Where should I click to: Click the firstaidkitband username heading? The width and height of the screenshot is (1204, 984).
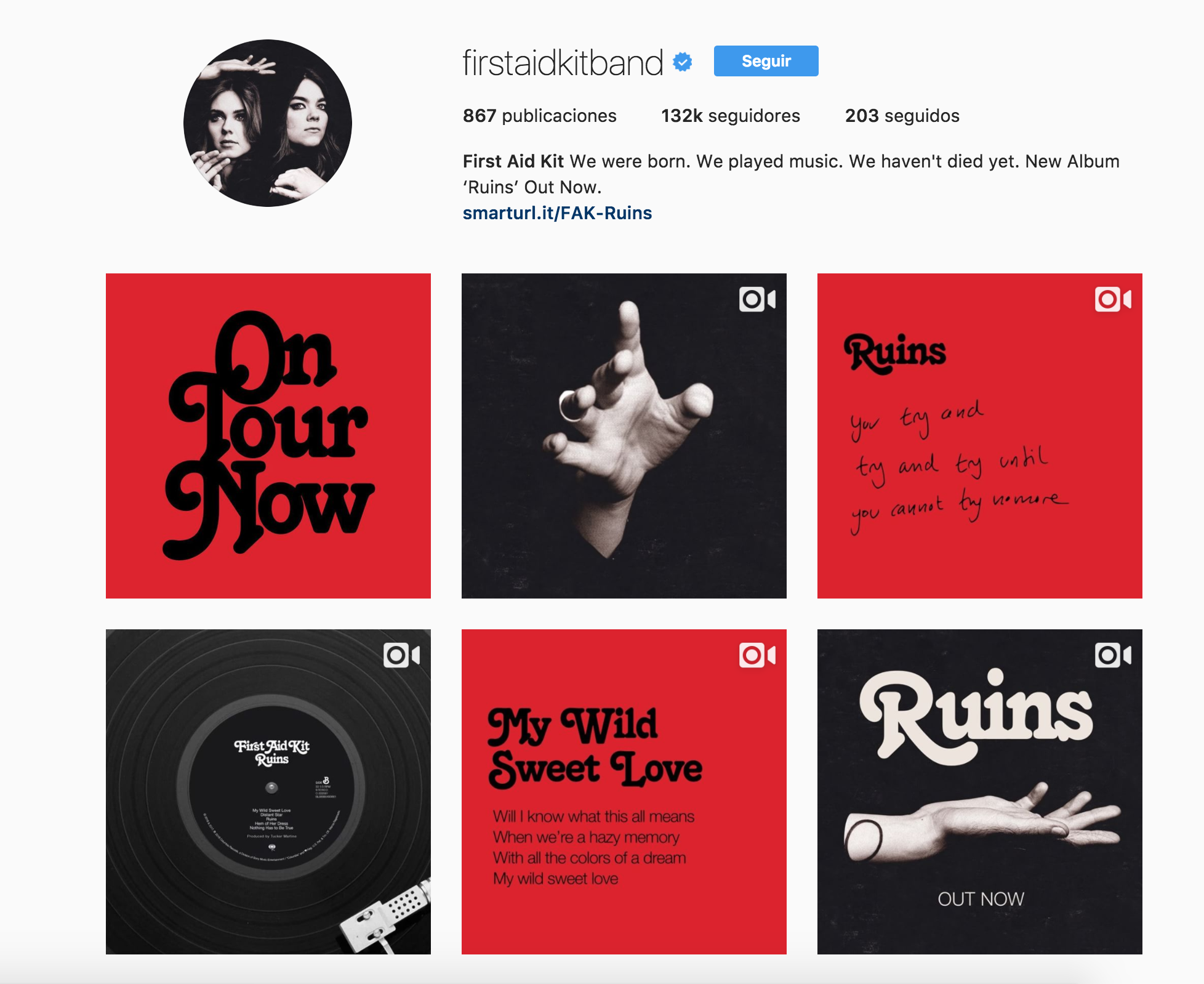pyautogui.click(x=563, y=63)
